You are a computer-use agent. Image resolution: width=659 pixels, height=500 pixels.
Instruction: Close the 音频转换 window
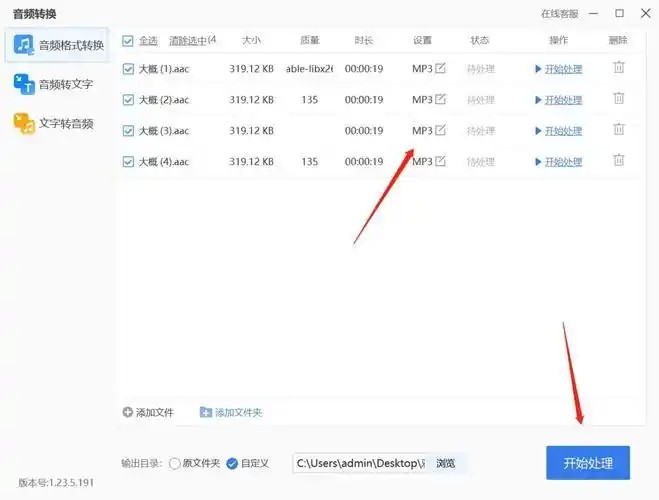pos(646,13)
